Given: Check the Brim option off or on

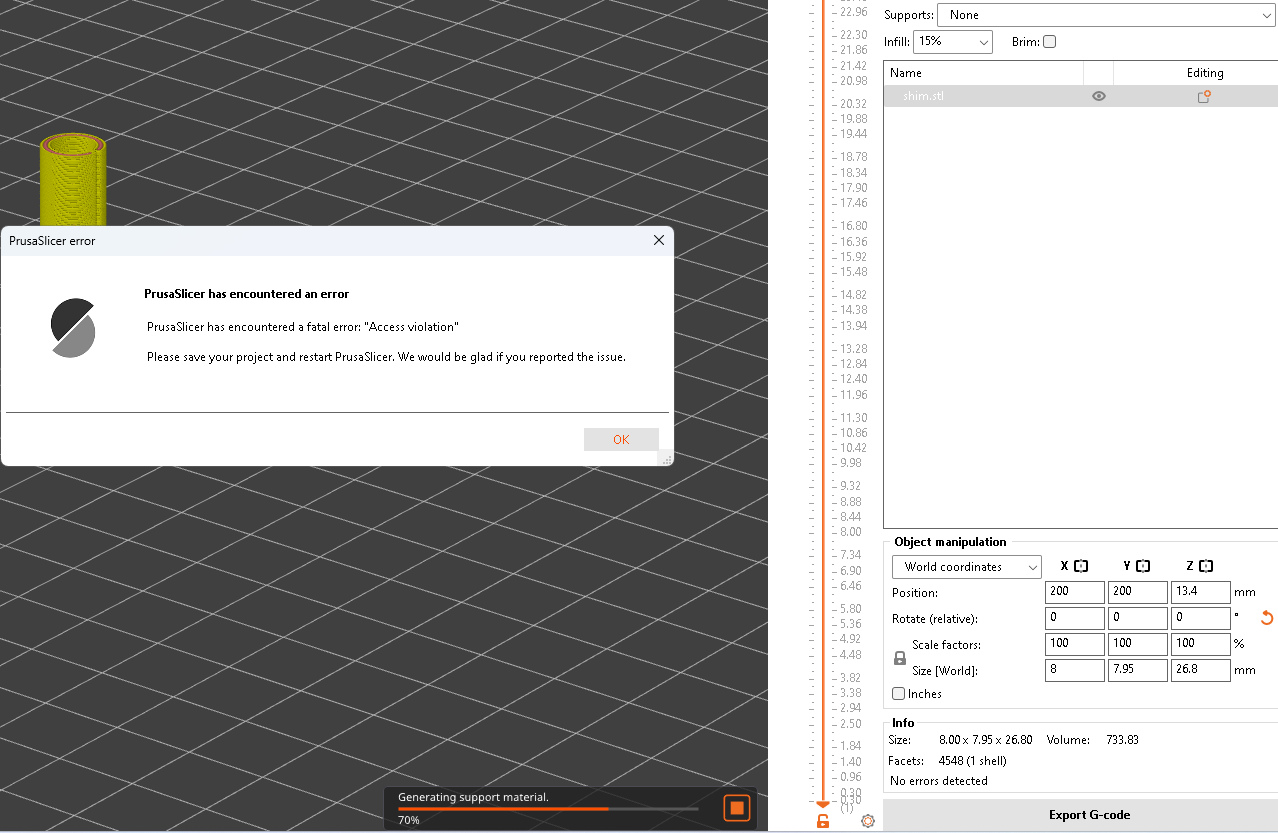Looking at the screenshot, I should 1049,41.
